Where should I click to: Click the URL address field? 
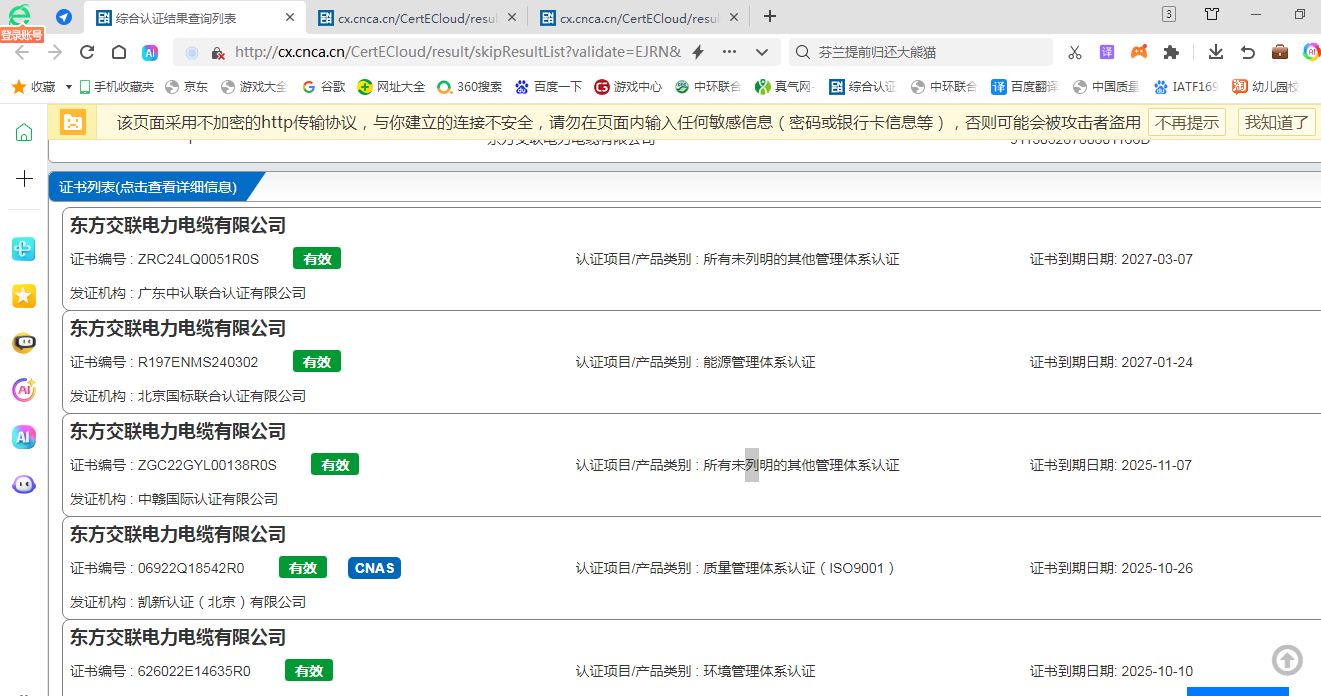click(460, 52)
